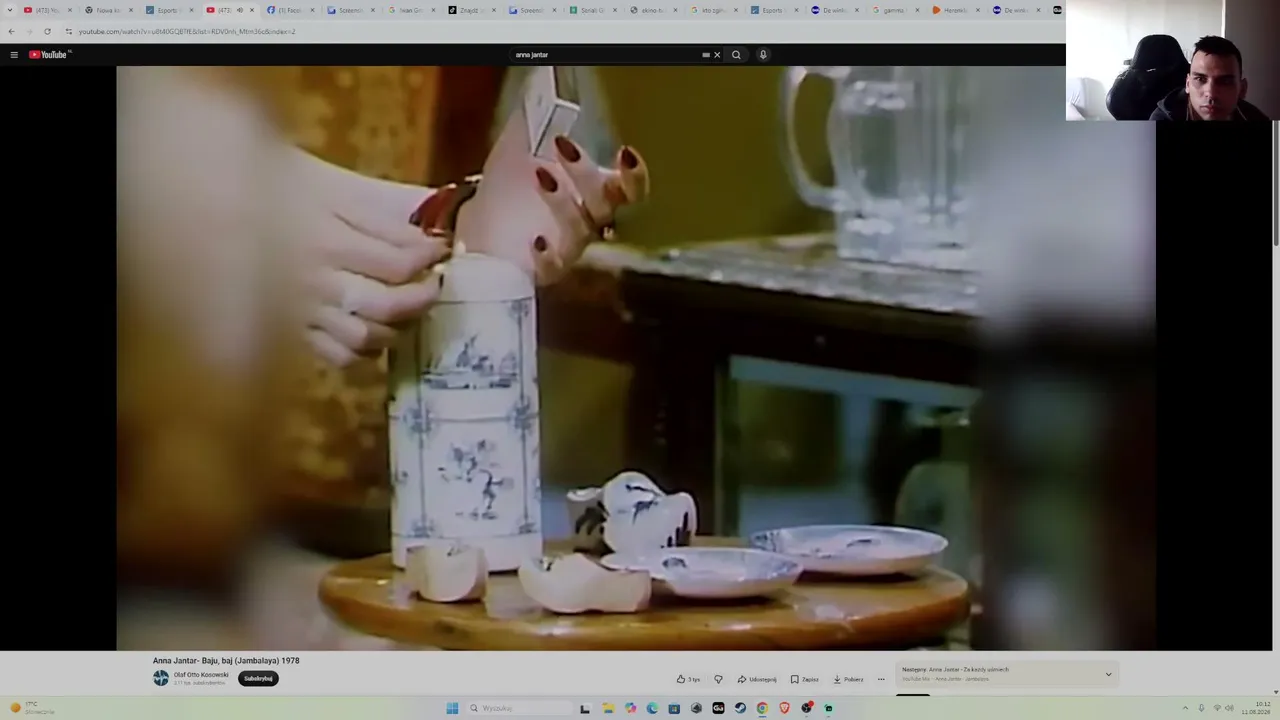Subscribe with the 'Subskrybuj' button
The image size is (1280, 720).
tap(258, 678)
